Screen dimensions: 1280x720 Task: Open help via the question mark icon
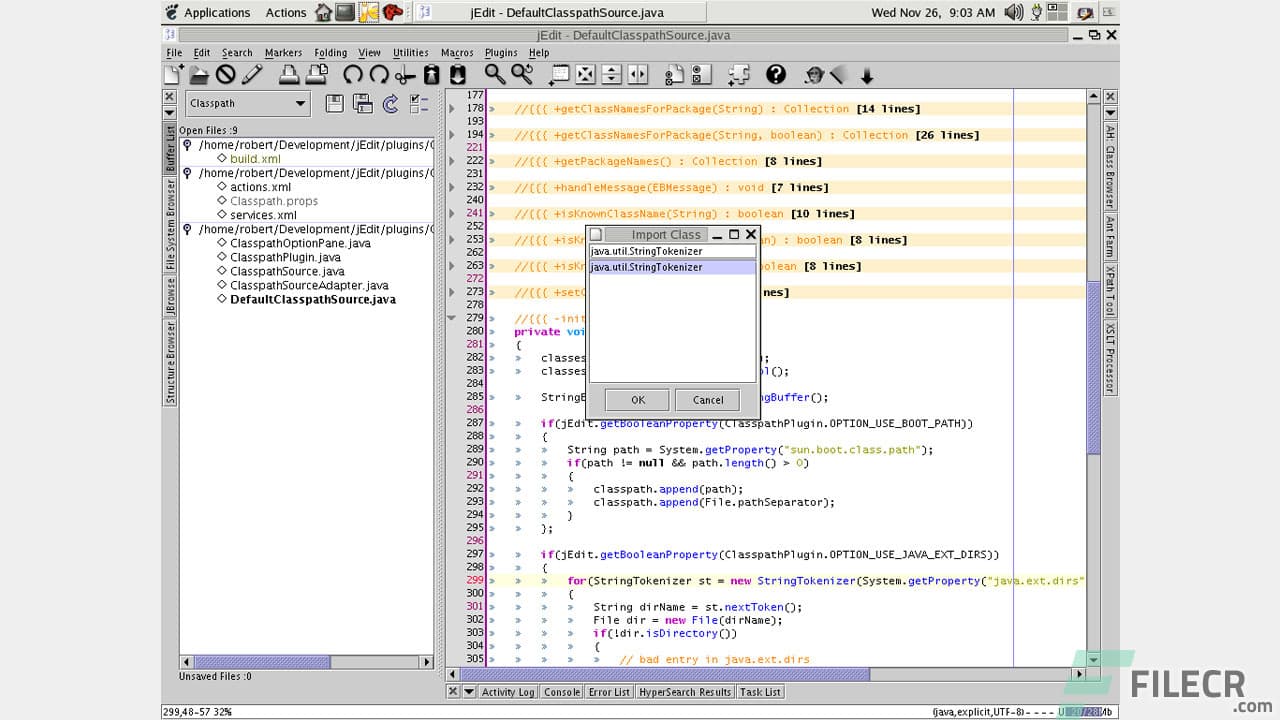775,74
